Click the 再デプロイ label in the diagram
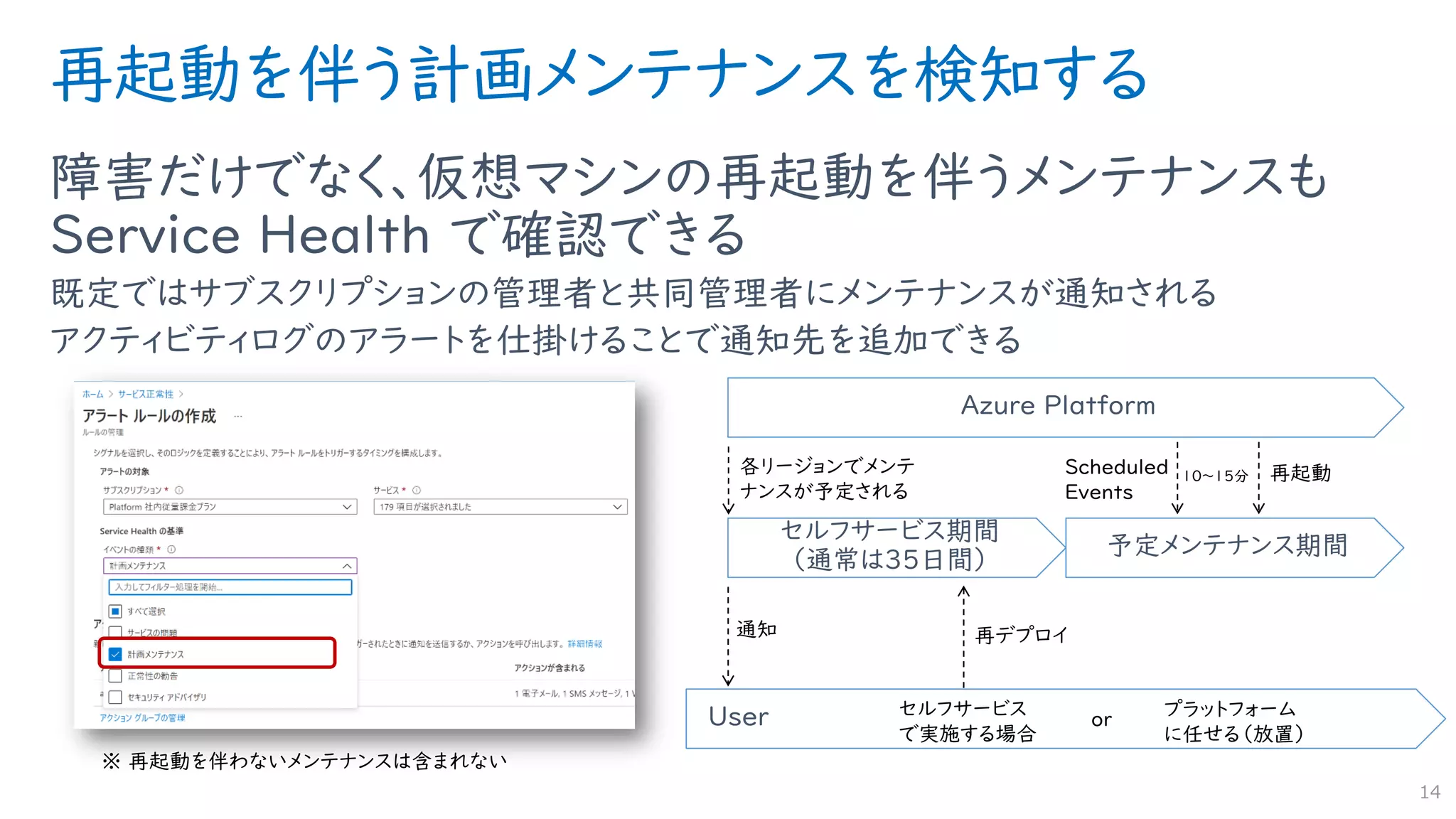Screen dimensions: 1456x819 click(1022, 635)
